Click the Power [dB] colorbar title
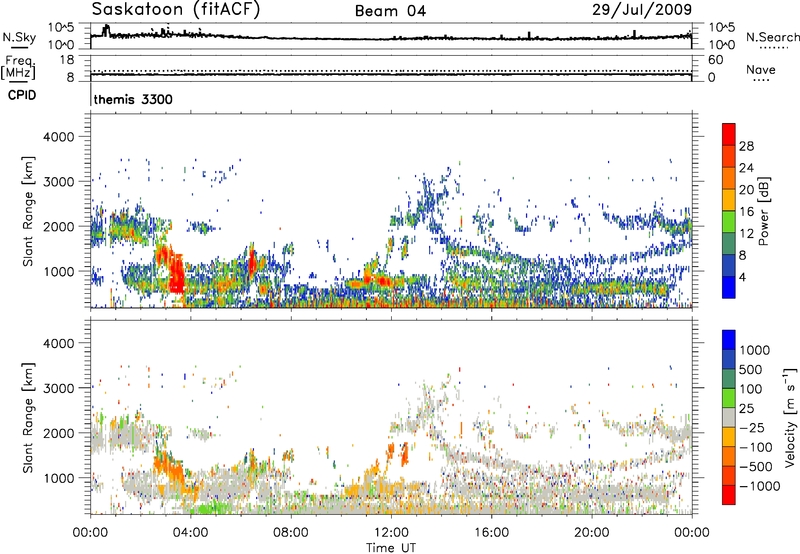The image size is (800, 554). point(763,211)
